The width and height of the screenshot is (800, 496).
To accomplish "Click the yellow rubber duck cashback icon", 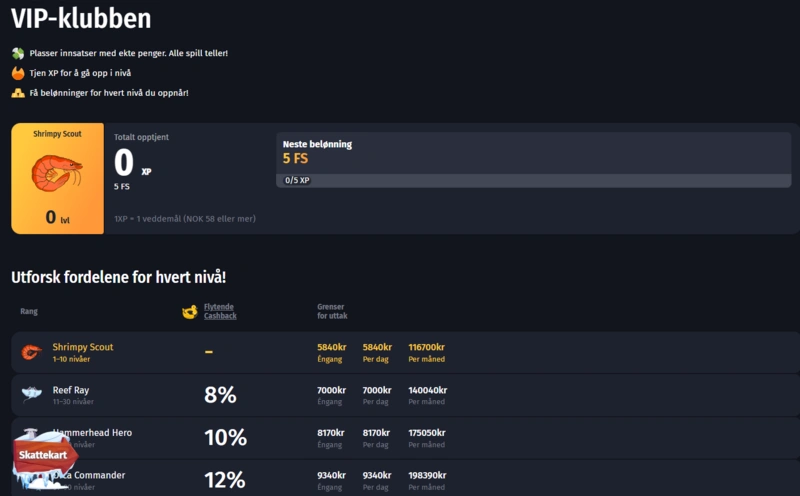I will (x=188, y=312).
